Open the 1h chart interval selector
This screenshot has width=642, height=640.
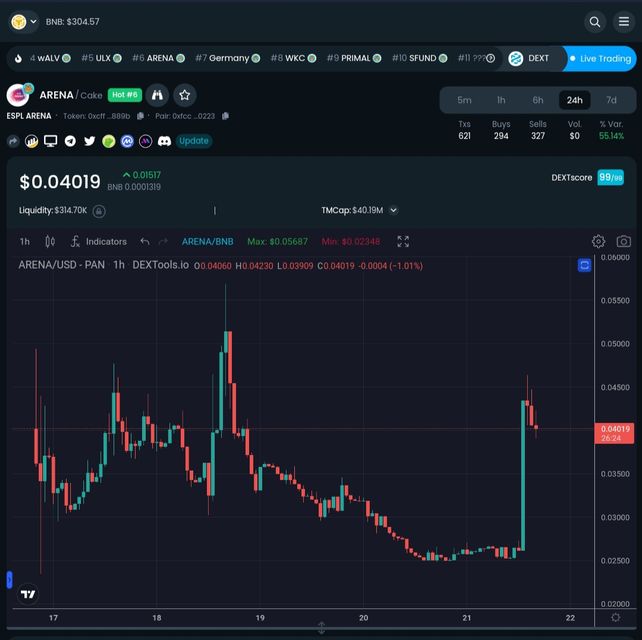(25, 242)
